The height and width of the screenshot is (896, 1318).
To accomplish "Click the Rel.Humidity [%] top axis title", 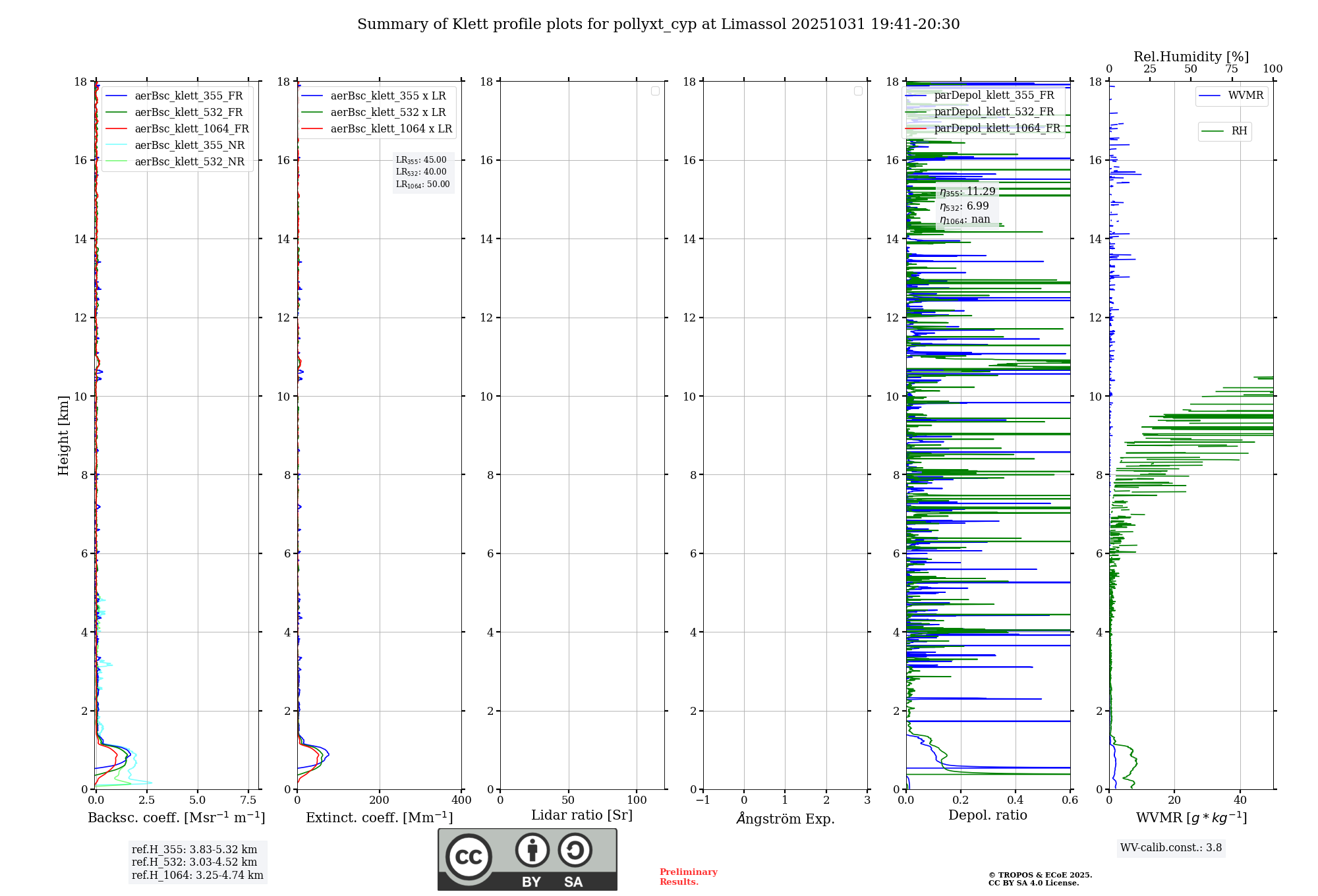I will (1191, 57).
